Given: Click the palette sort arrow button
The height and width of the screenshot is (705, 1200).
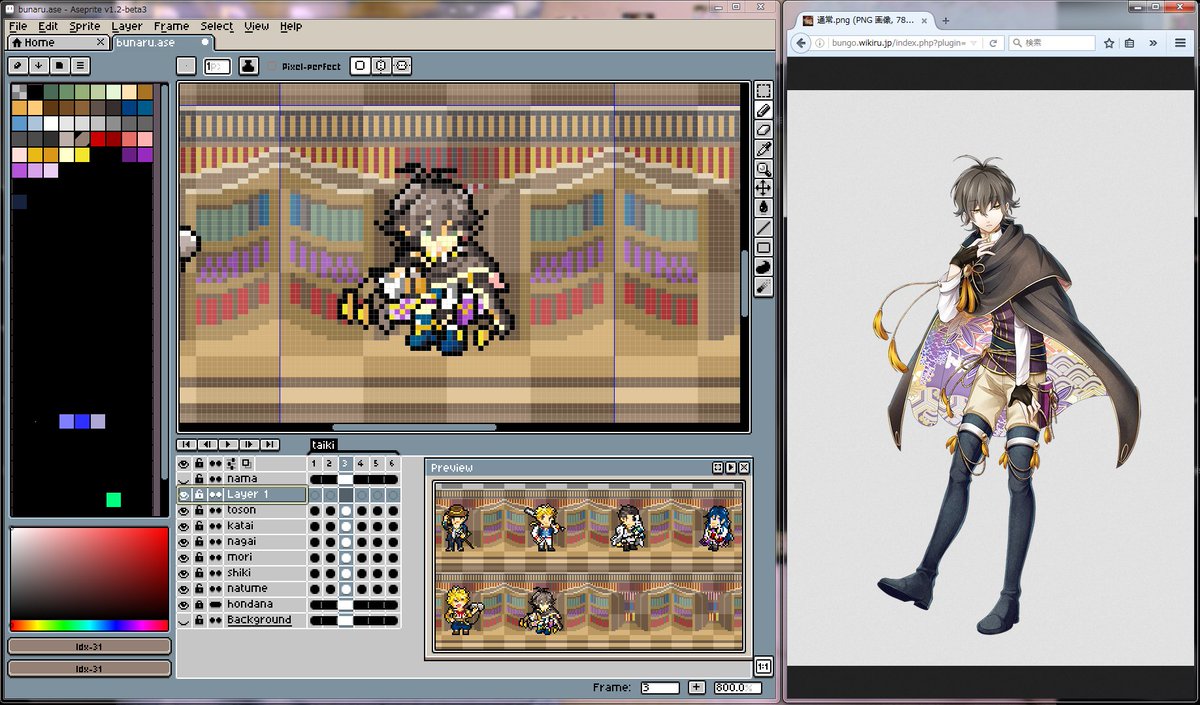Looking at the screenshot, I should tap(38, 66).
